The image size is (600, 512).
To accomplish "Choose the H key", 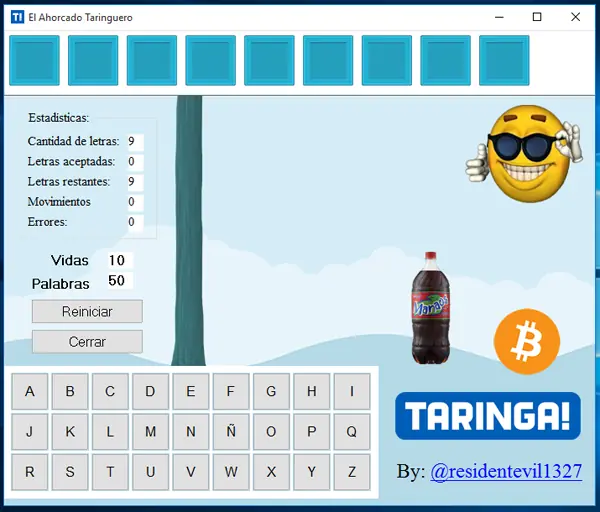I will click(x=311, y=391).
